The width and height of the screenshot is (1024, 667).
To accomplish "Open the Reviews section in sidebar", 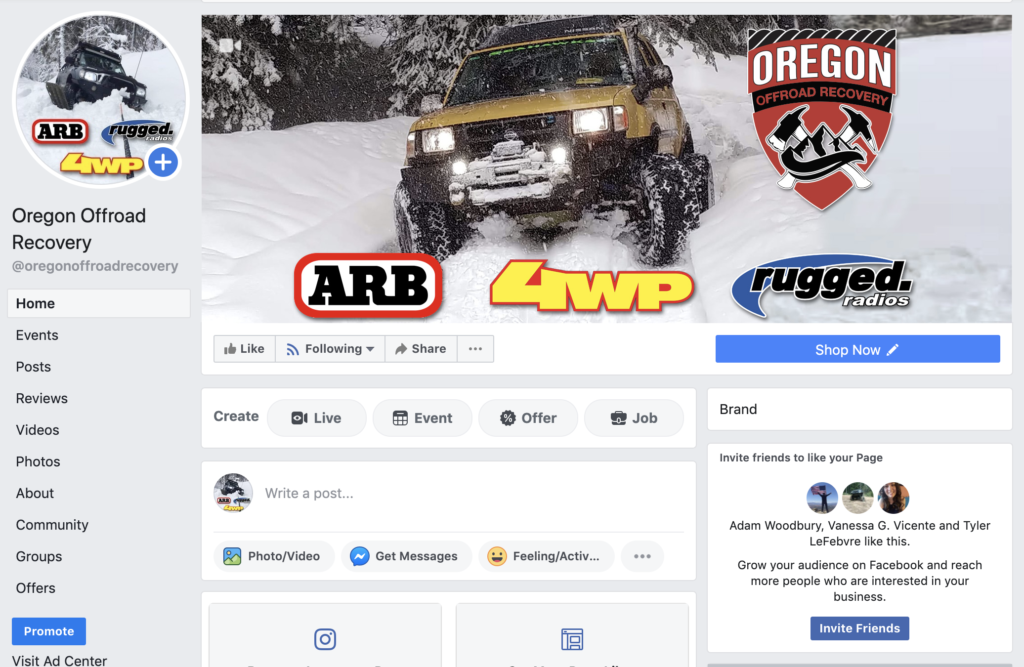I will (42, 398).
